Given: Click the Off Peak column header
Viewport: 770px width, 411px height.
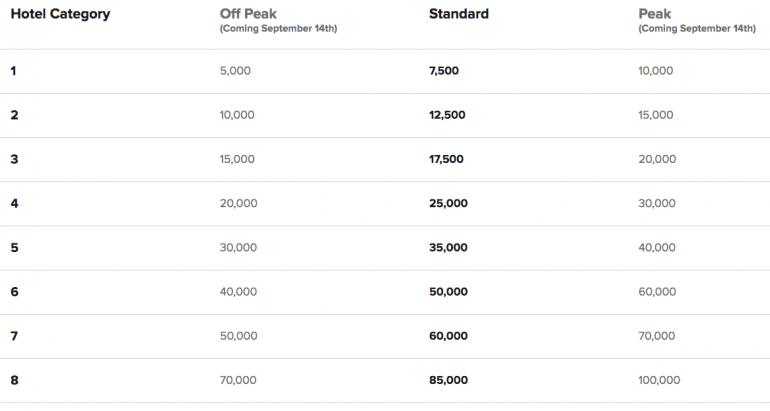Looking at the screenshot, I should tap(248, 14).
